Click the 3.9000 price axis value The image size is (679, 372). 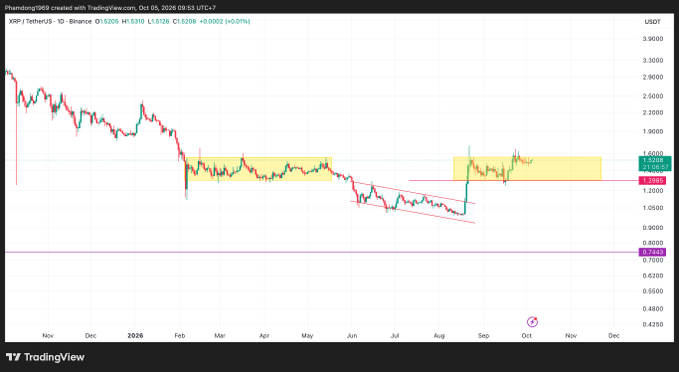coord(653,39)
